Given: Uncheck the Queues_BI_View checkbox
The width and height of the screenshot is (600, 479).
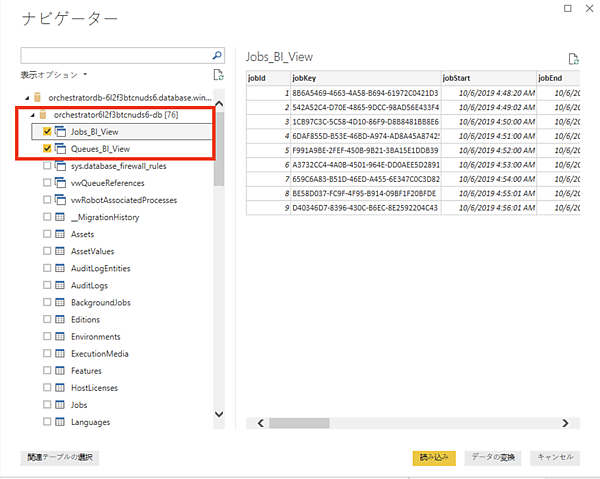Looking at the screenshot, I should tap(47, 149).
